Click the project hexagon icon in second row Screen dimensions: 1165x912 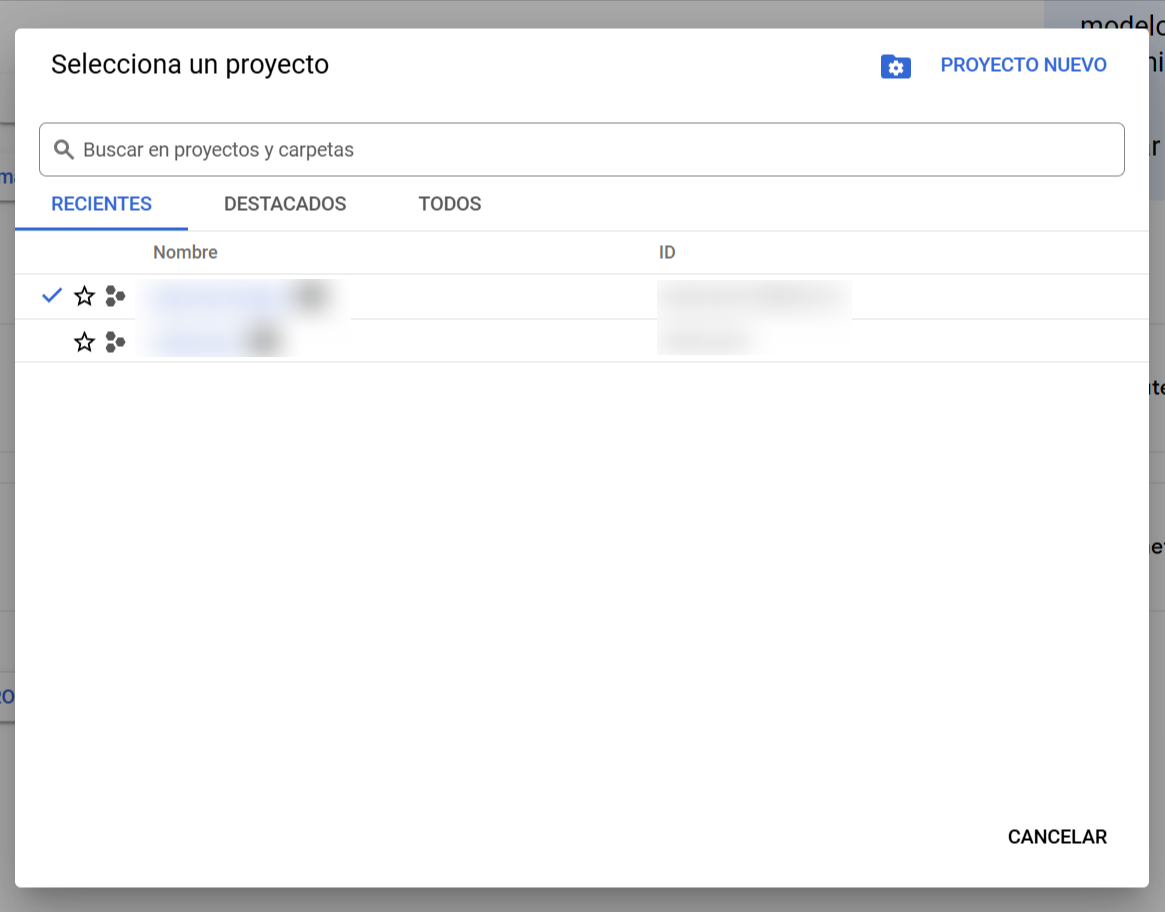pos(115,342)
